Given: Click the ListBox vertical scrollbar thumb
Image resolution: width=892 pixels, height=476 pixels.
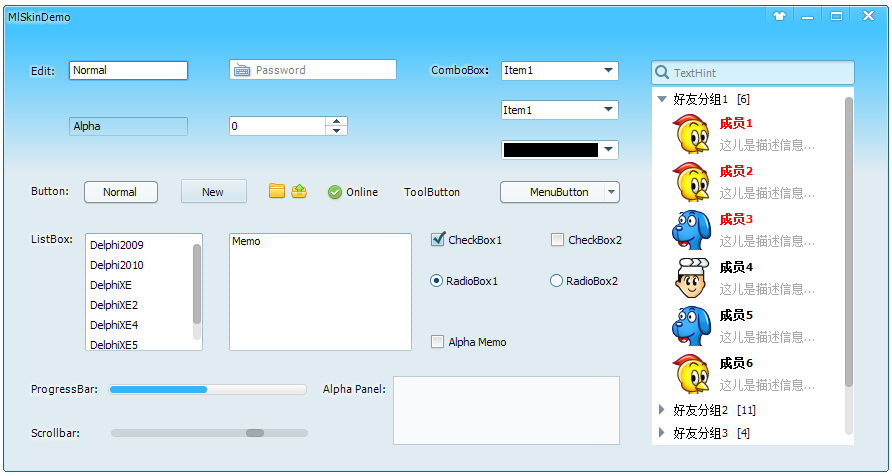Looking at the screenshot, I should [197, 284].
